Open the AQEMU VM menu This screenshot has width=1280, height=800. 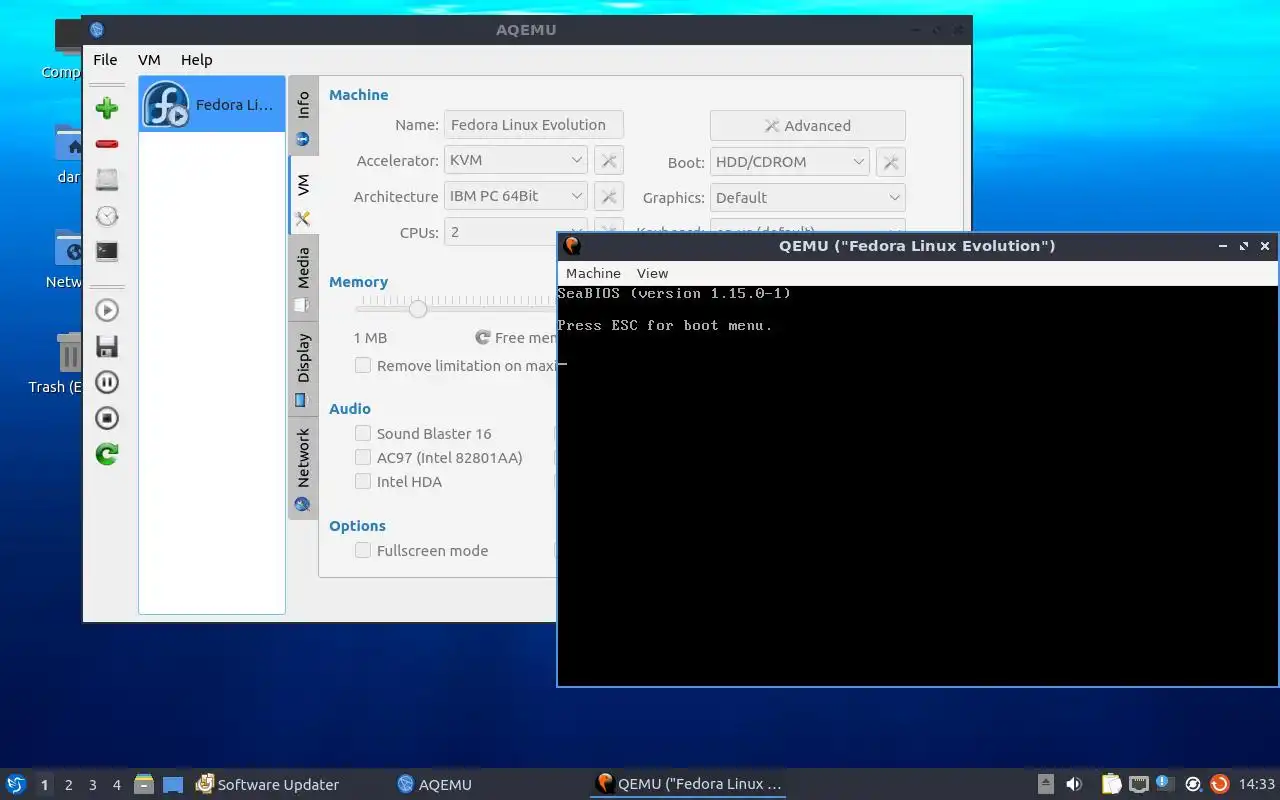[149, 60]
